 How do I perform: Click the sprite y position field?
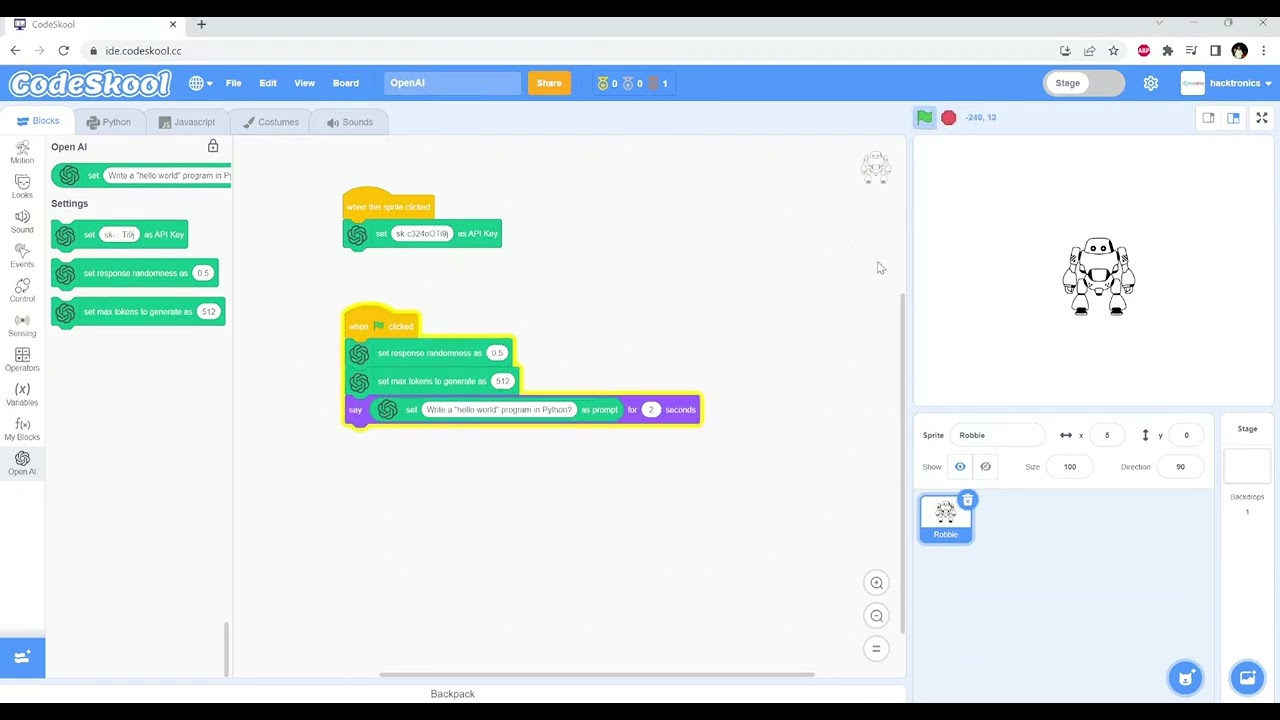(1186, 435)
